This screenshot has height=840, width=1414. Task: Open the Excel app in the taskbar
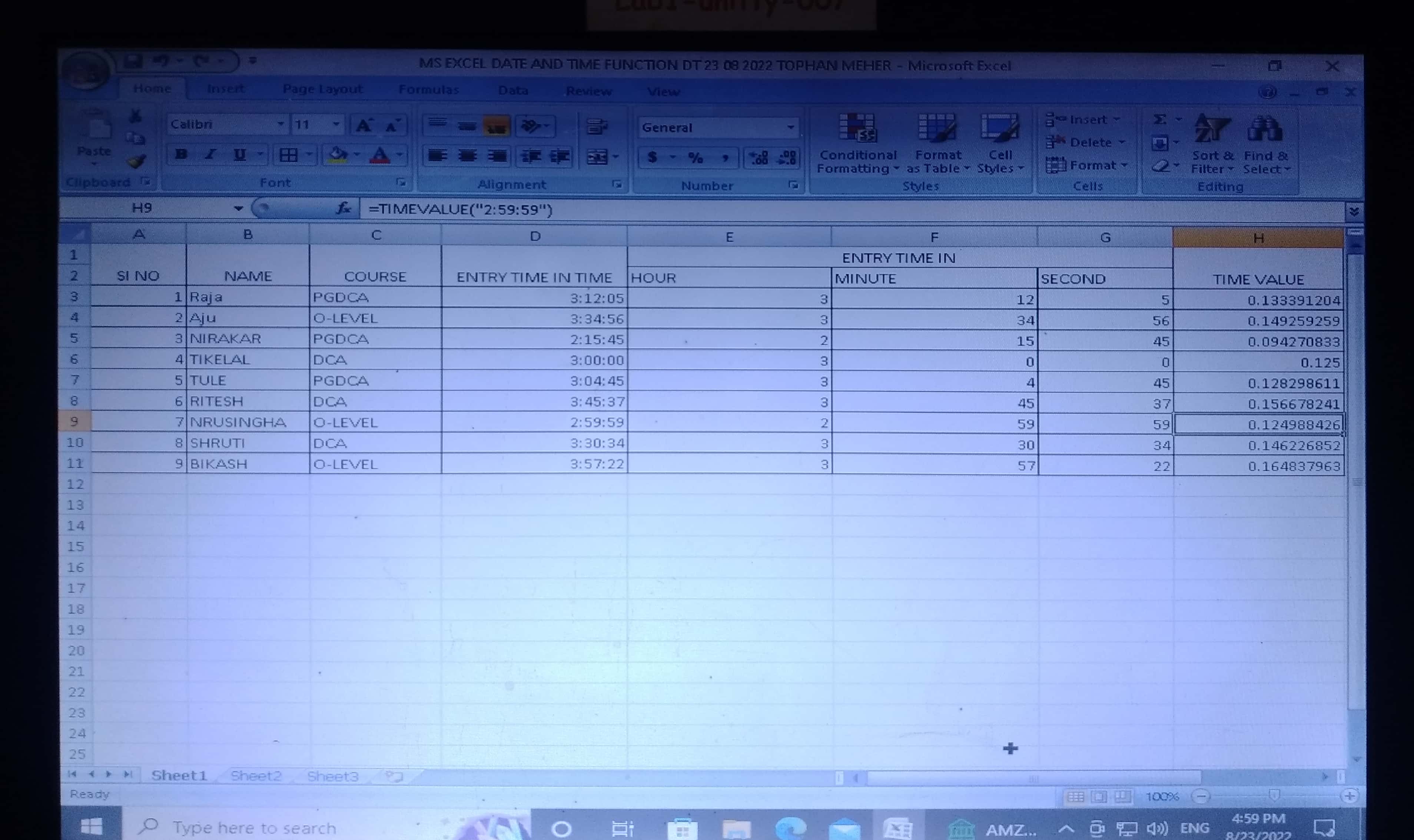point(897,829)
